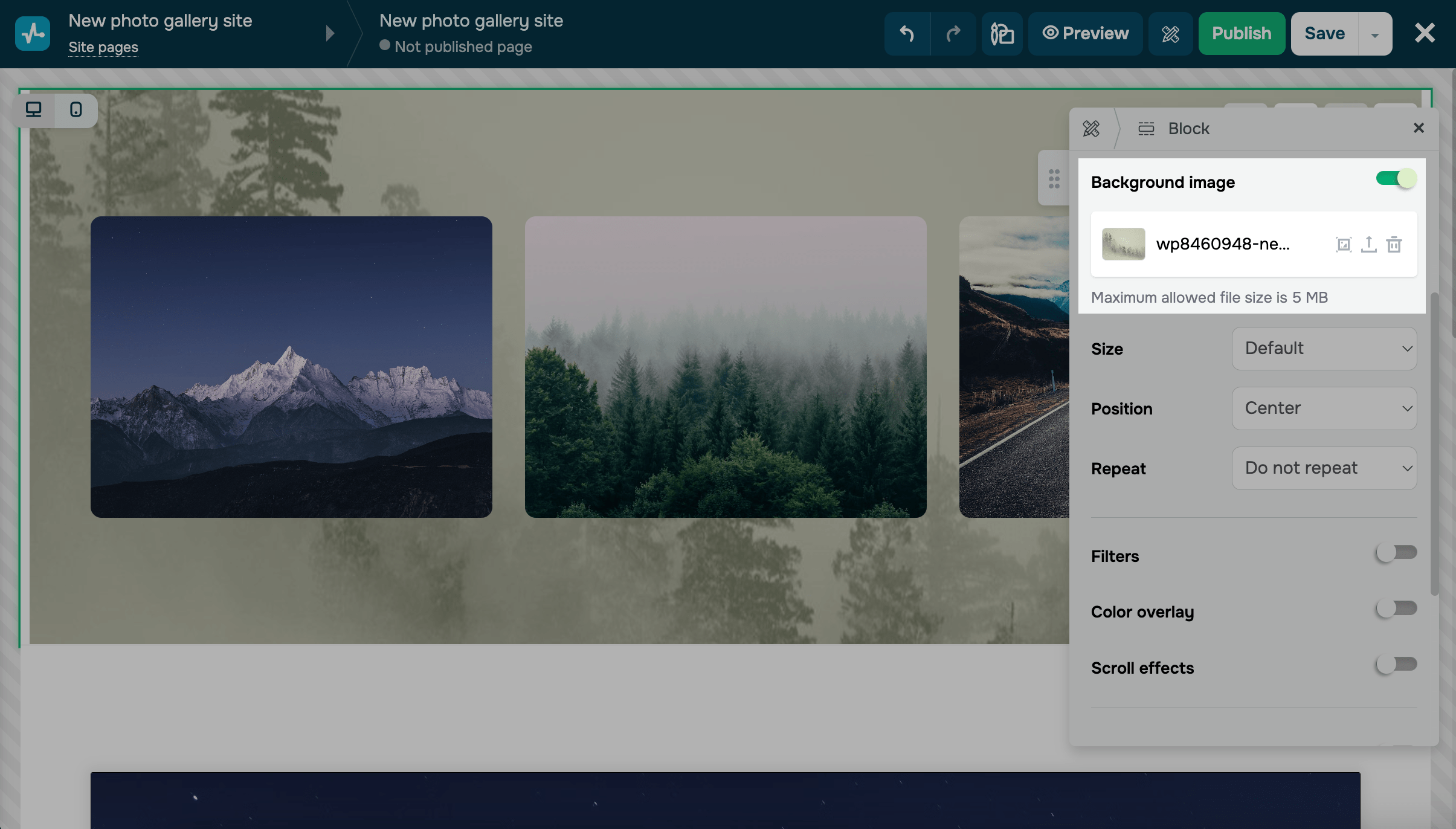
Task: Switch to desktop view icon
Action: point(34,110)
